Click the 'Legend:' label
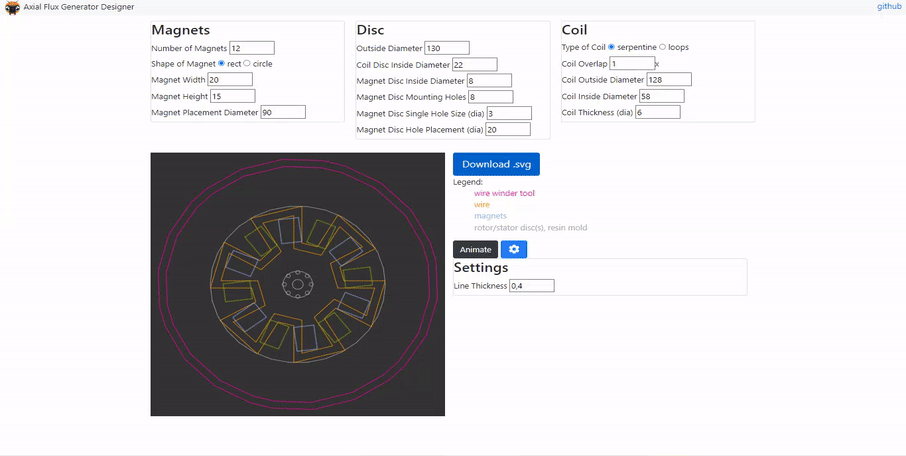The height and width of the screenshot is (456, 906). (x=468, y=182)
